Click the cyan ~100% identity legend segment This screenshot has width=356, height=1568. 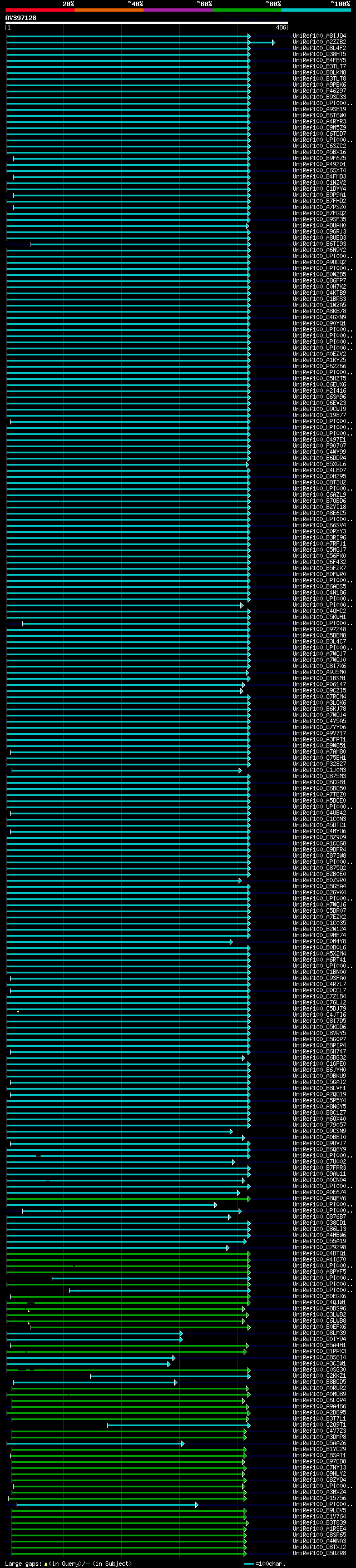coord(316,10)
